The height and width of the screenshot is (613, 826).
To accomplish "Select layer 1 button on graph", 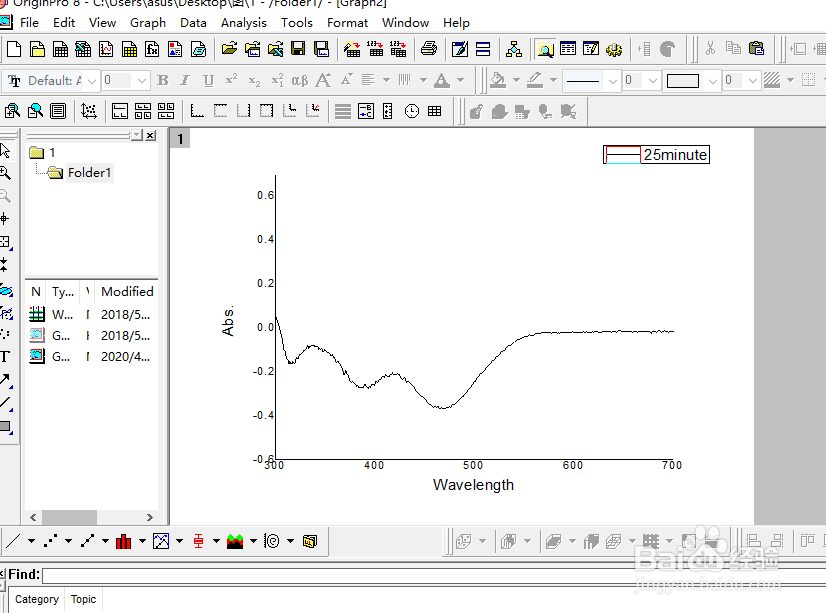I will [180, 139].
